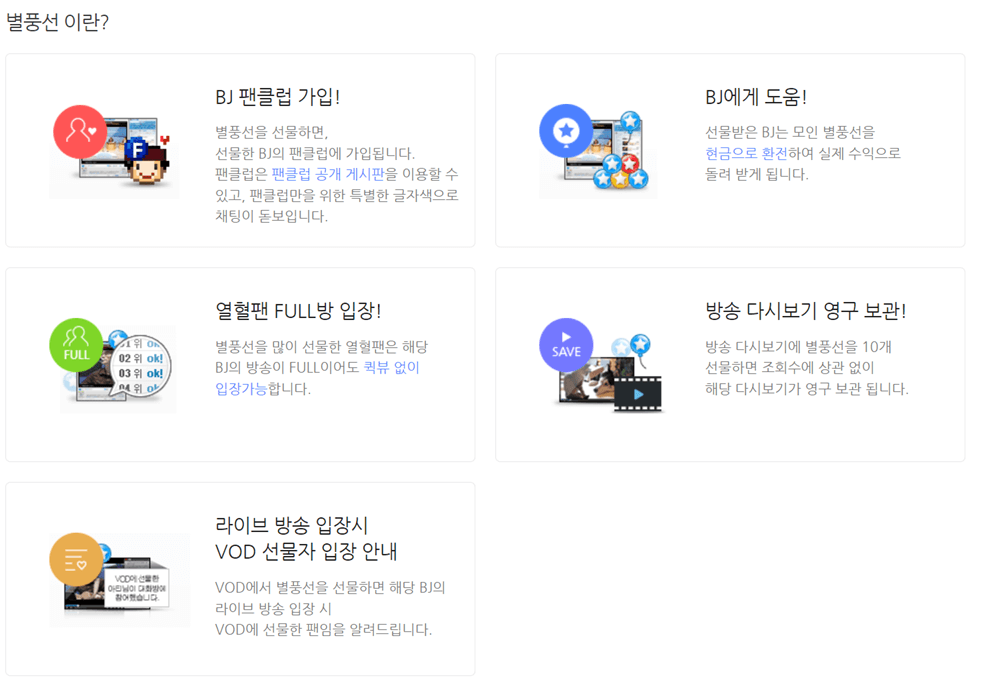Click the red fan club heart-person icon
Viewport: 982px width, 678px height.
click(80, 131)
